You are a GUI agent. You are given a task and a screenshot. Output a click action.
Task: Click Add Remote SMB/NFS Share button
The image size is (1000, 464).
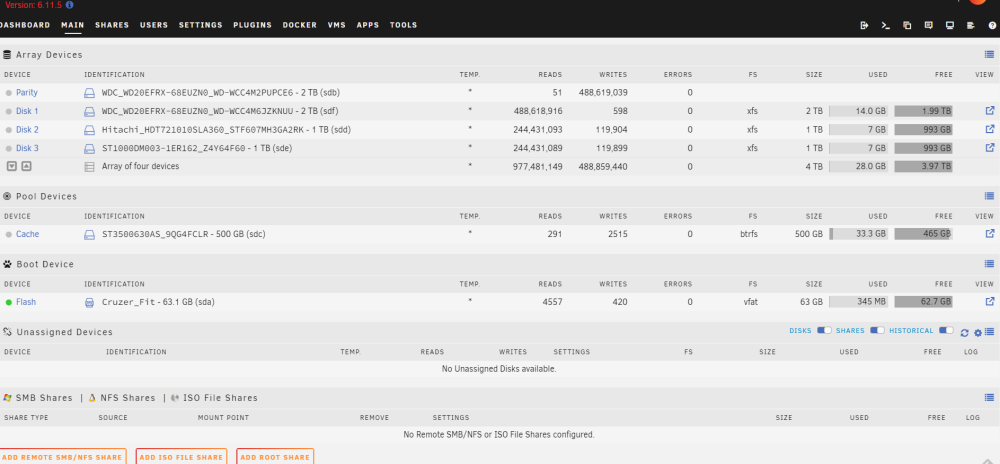62,456
